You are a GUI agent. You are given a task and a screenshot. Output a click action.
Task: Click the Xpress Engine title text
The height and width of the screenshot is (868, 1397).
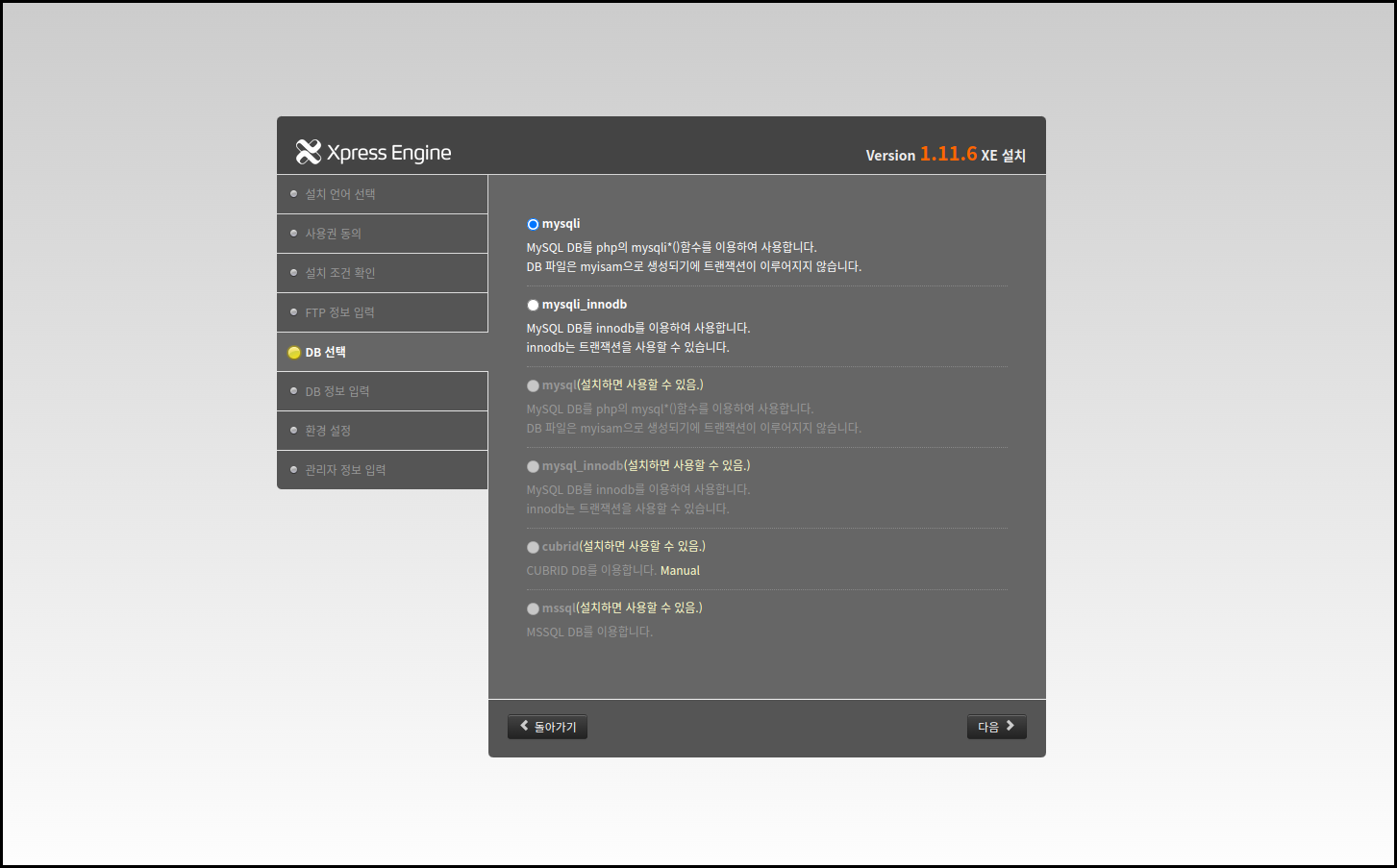(x=388, y=153)
